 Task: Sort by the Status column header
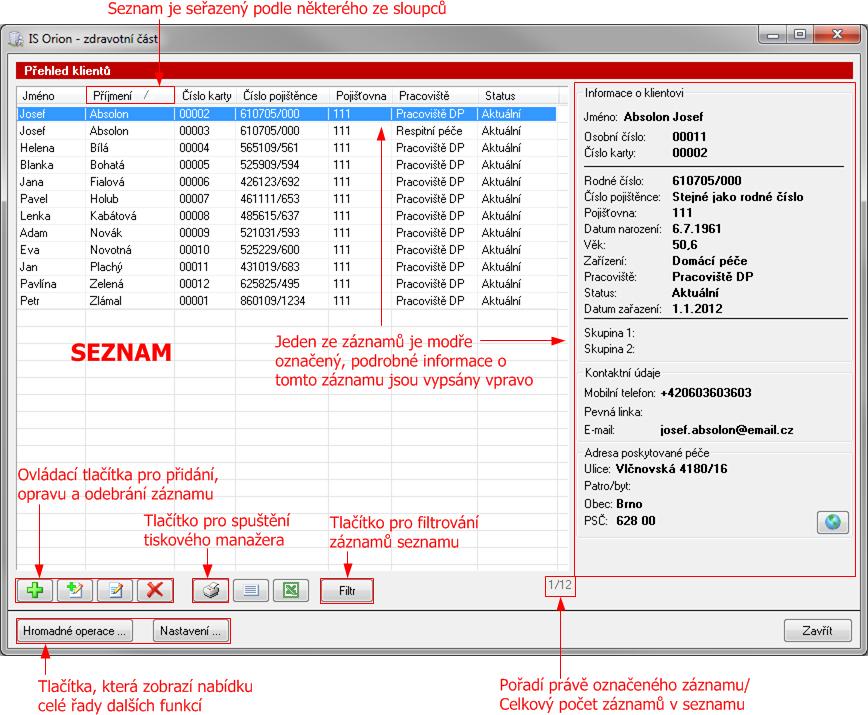pos(518,96)
